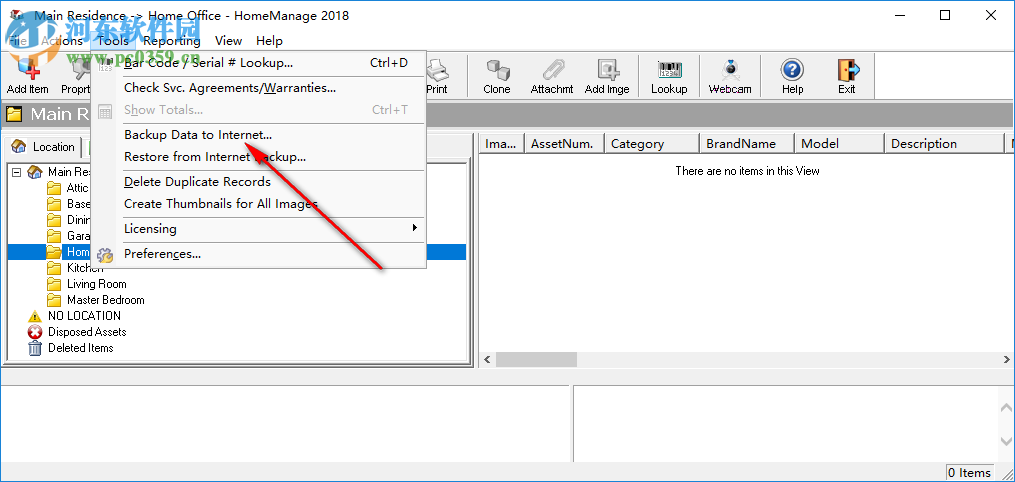Choose Backup Data to Internet
Viewport: 1015px width, 482px height.
click(259, 135)
